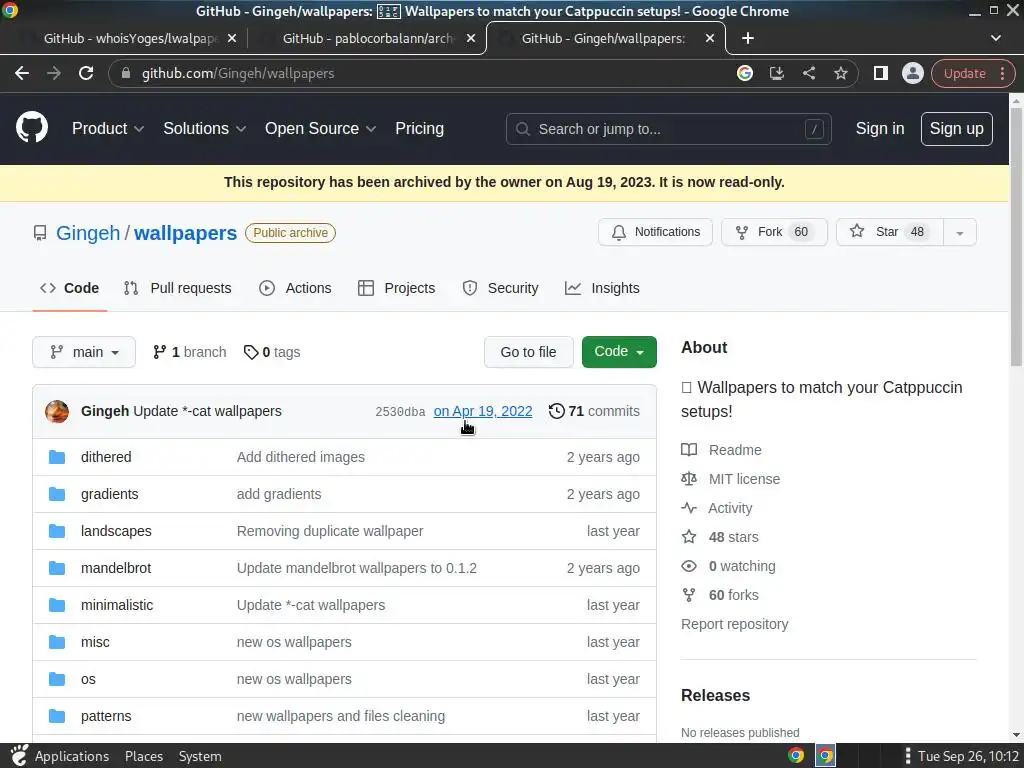Click the site lock icon
1024x768 pixels.
click(x=126, y=73)
